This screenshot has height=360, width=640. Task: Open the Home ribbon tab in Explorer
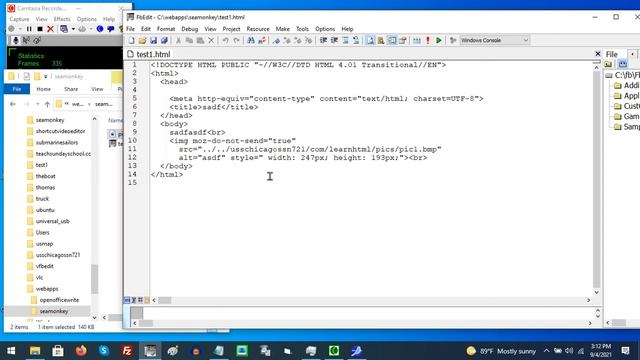(x=44, y=89)
